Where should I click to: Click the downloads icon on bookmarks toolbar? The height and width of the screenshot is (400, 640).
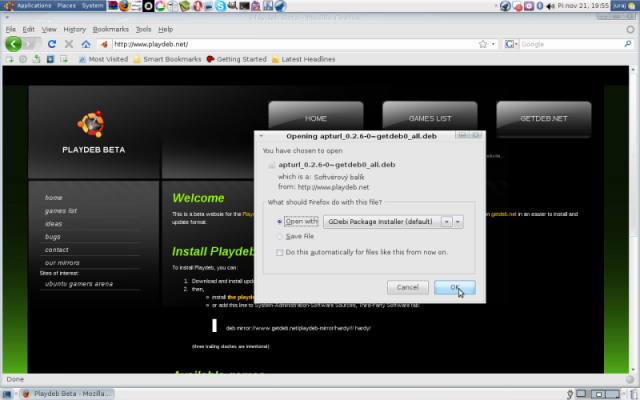[x=36, y=59]
